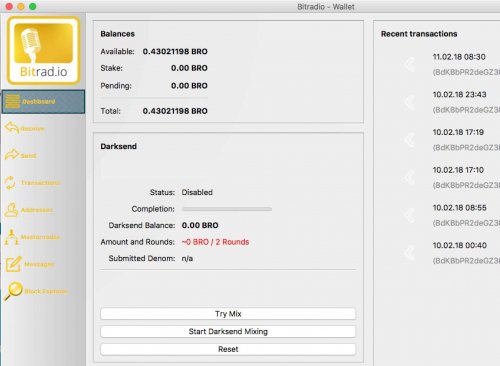Open the Dashboard page in sidebar
The image size is (500, 366).
pos(43,102)
